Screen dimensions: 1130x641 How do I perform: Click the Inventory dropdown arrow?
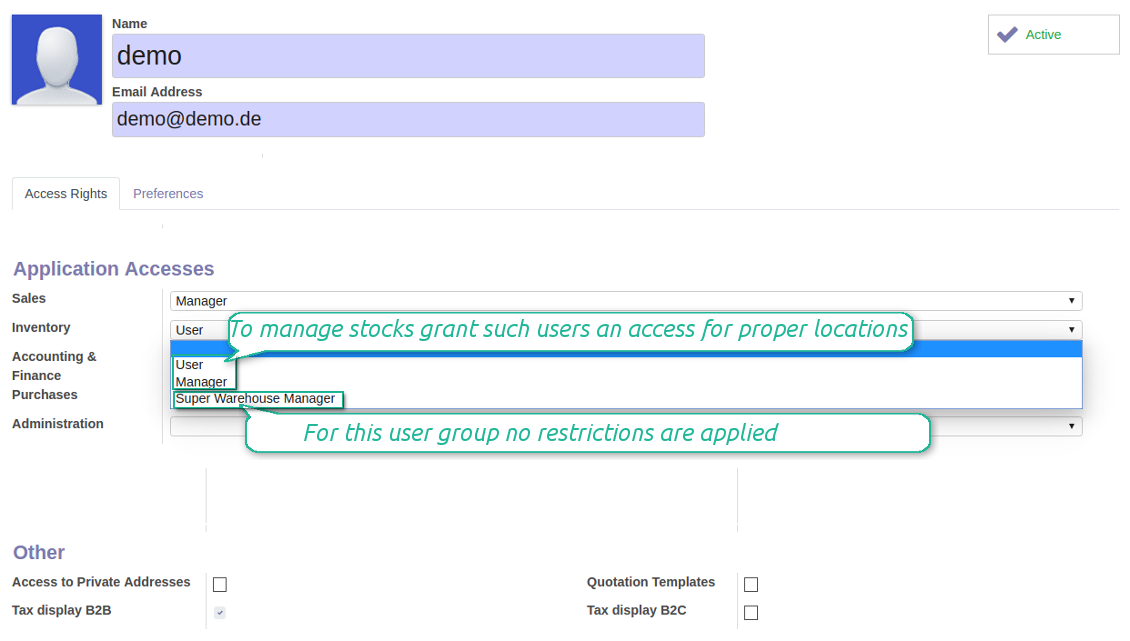tap(1071, 330)
